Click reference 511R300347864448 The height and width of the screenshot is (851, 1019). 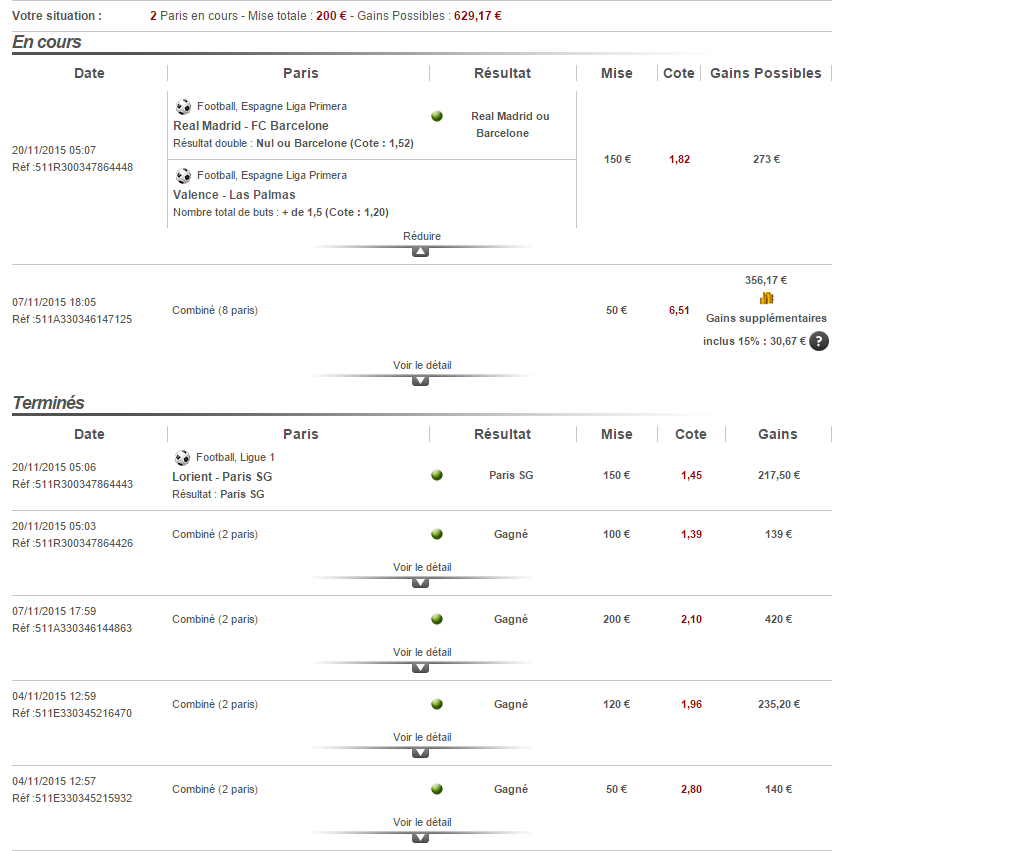pyautogui.click(x=84, y=167)
